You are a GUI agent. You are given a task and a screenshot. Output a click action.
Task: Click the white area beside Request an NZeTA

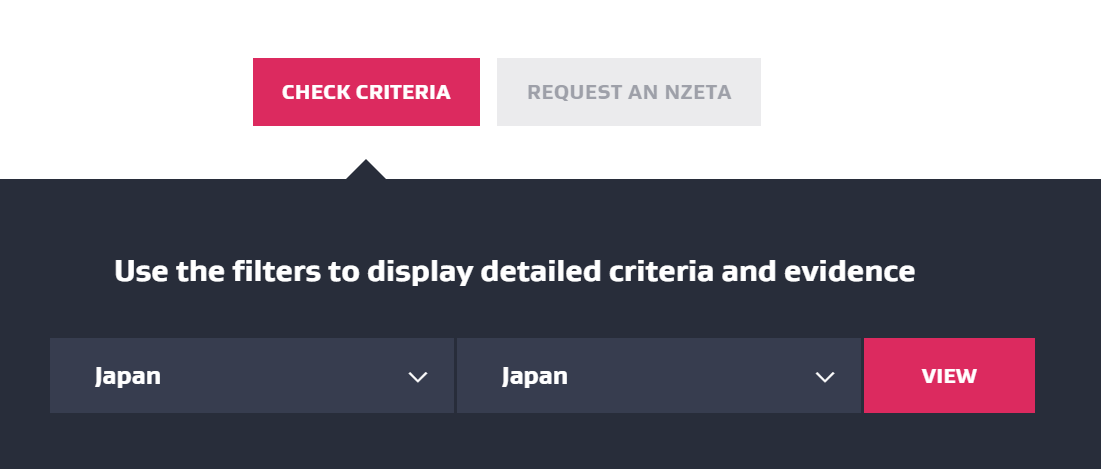point(900,92)
